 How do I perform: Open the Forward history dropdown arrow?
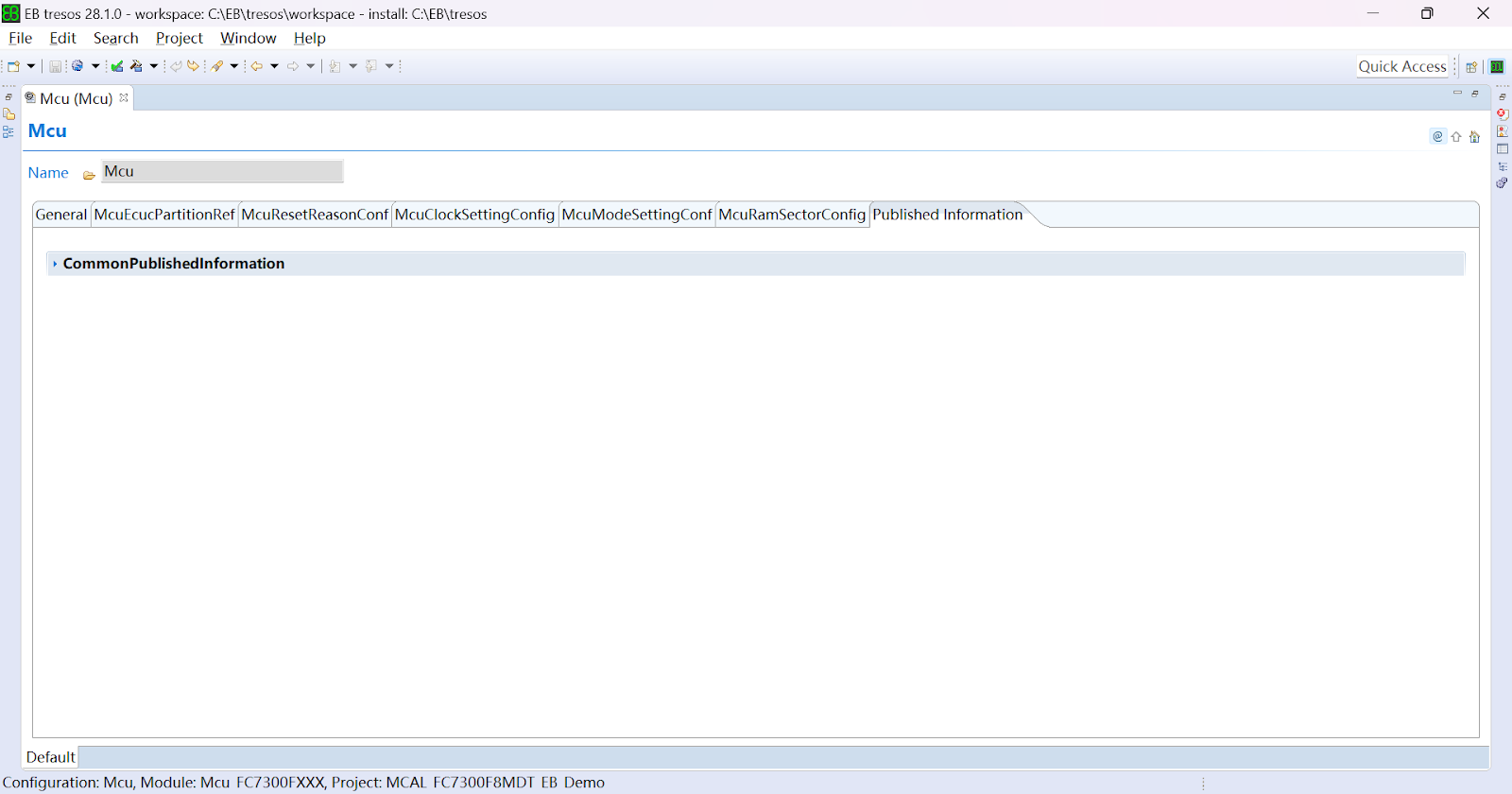tap(311, 66)
